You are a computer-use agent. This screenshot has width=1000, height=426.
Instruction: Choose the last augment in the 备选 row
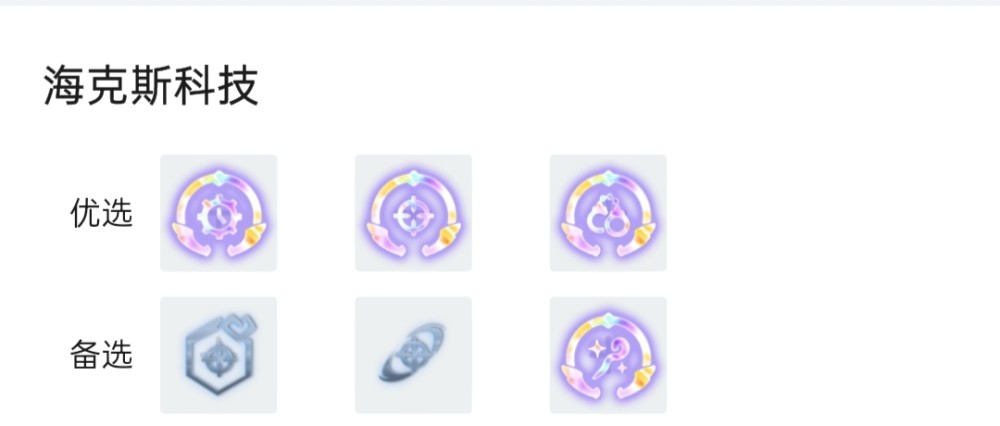tap(608, 355)
